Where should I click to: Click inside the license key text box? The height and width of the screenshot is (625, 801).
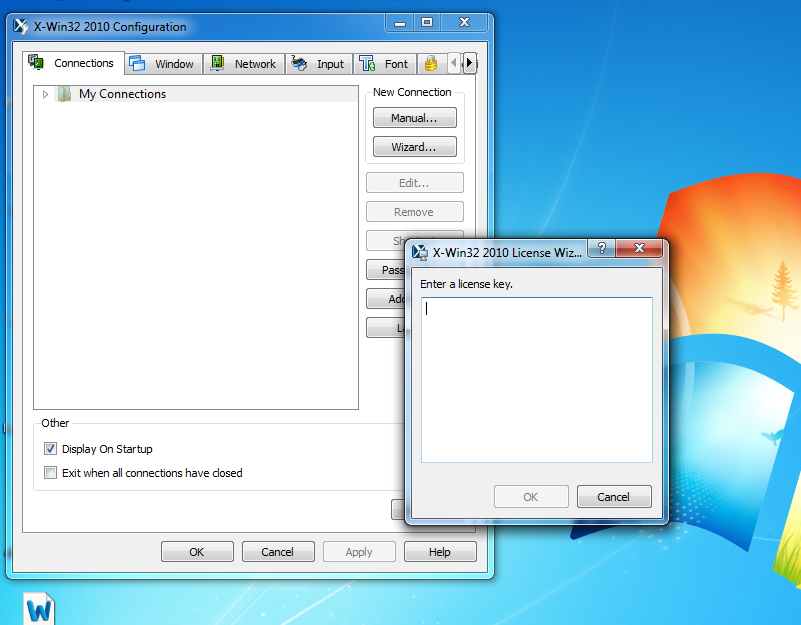[x=536, y=380]
